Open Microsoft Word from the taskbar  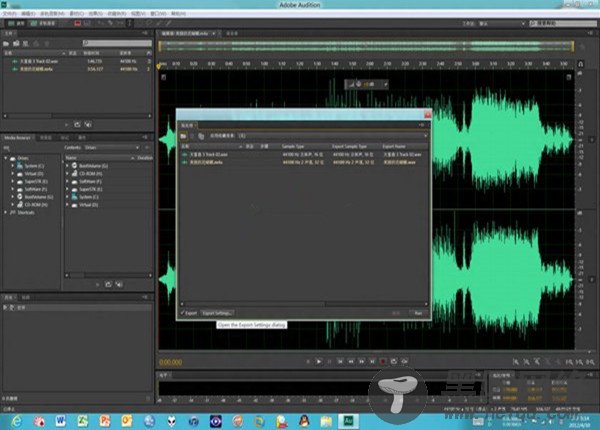point(60,421)
